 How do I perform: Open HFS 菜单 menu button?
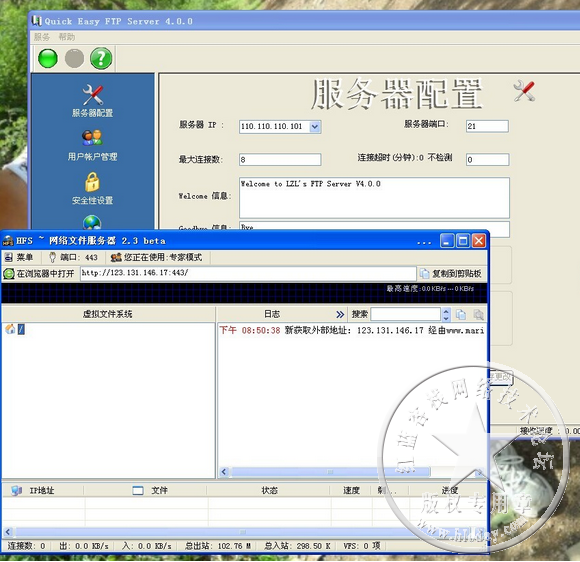(x=19, y=257)
